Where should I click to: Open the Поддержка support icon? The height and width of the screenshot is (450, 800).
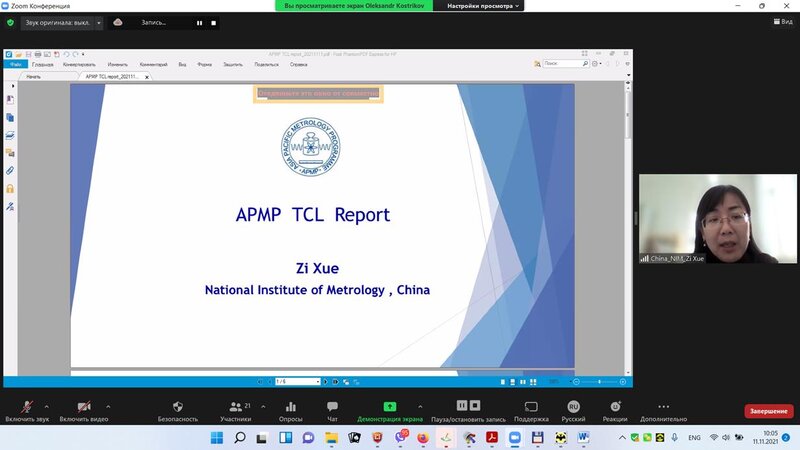[531, 408]
